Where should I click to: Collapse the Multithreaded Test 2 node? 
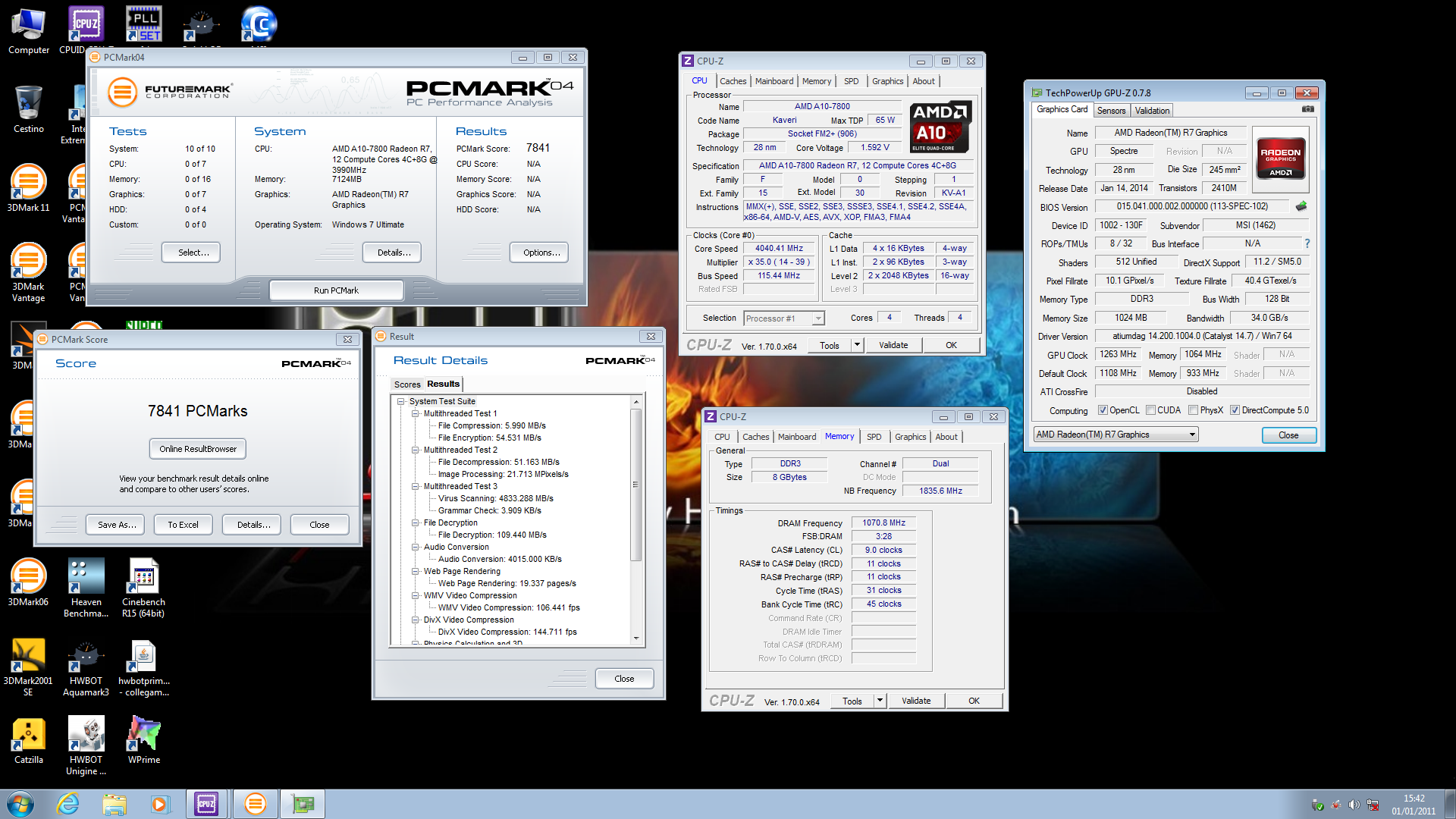coord(416,450)
